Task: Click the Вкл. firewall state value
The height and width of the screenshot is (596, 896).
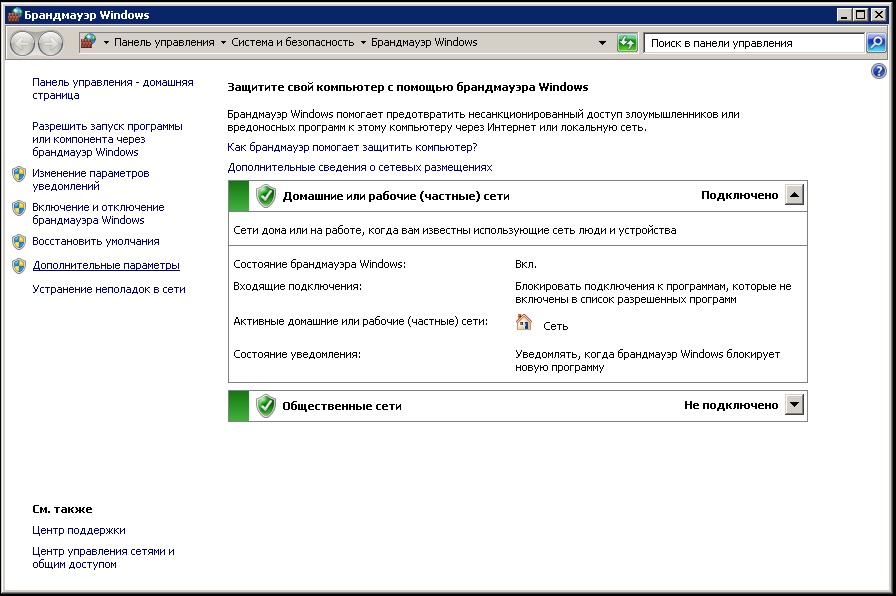Action: 526,264
